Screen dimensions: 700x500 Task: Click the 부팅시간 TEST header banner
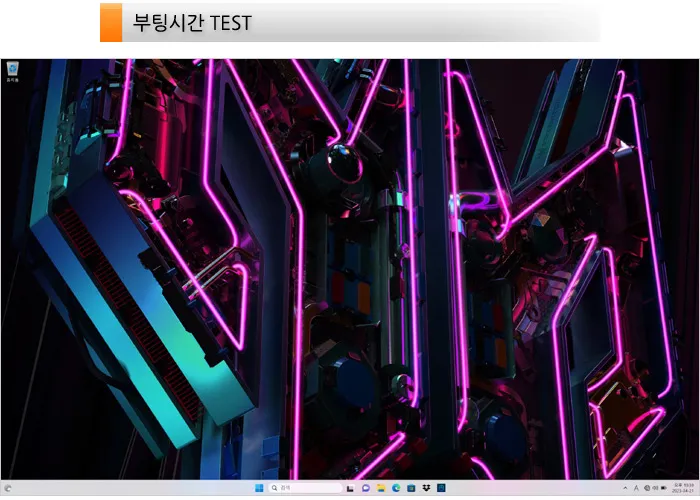[350, 22]
